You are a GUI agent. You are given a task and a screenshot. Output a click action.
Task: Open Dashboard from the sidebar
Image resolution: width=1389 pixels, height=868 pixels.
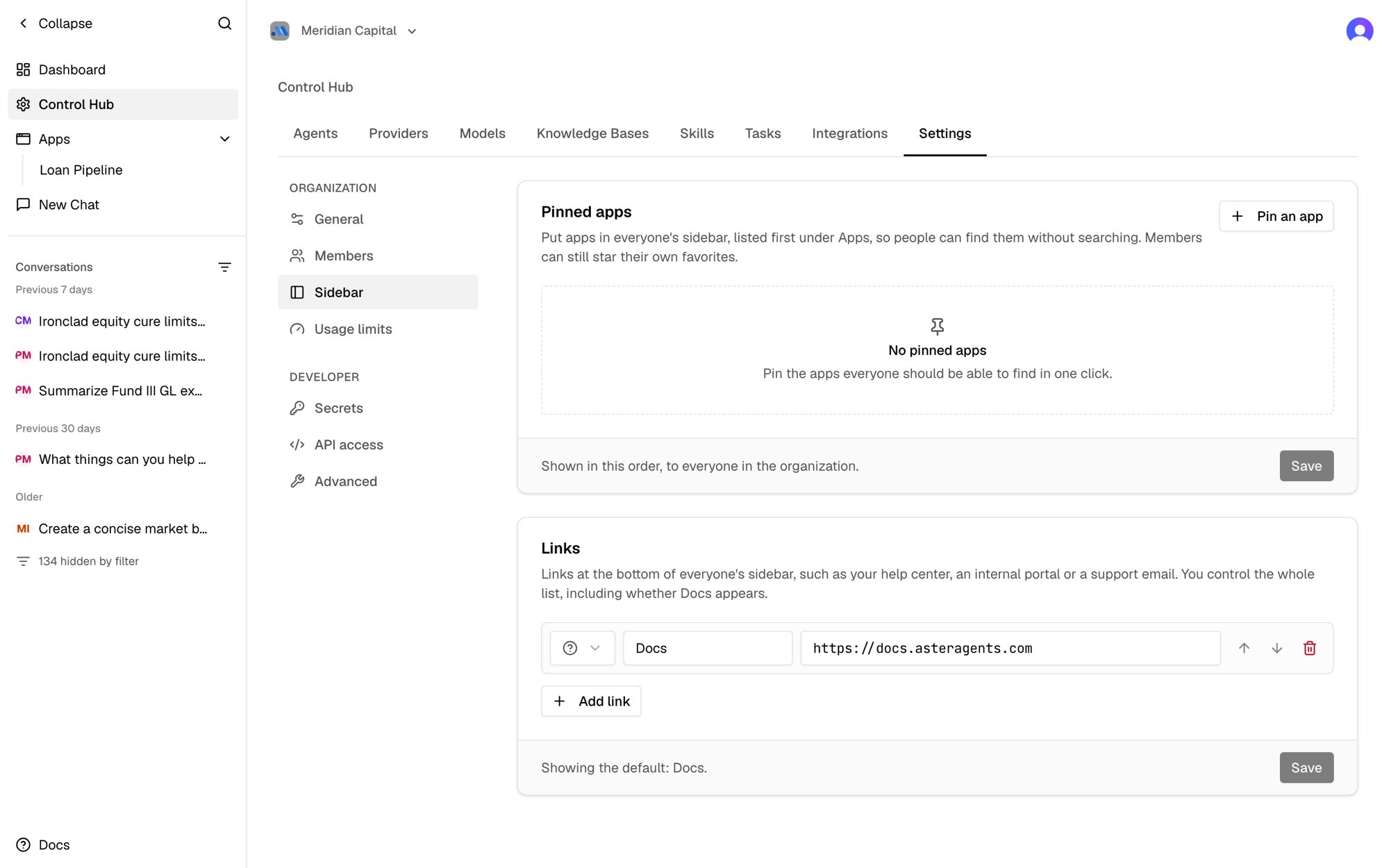click(123, 69)
